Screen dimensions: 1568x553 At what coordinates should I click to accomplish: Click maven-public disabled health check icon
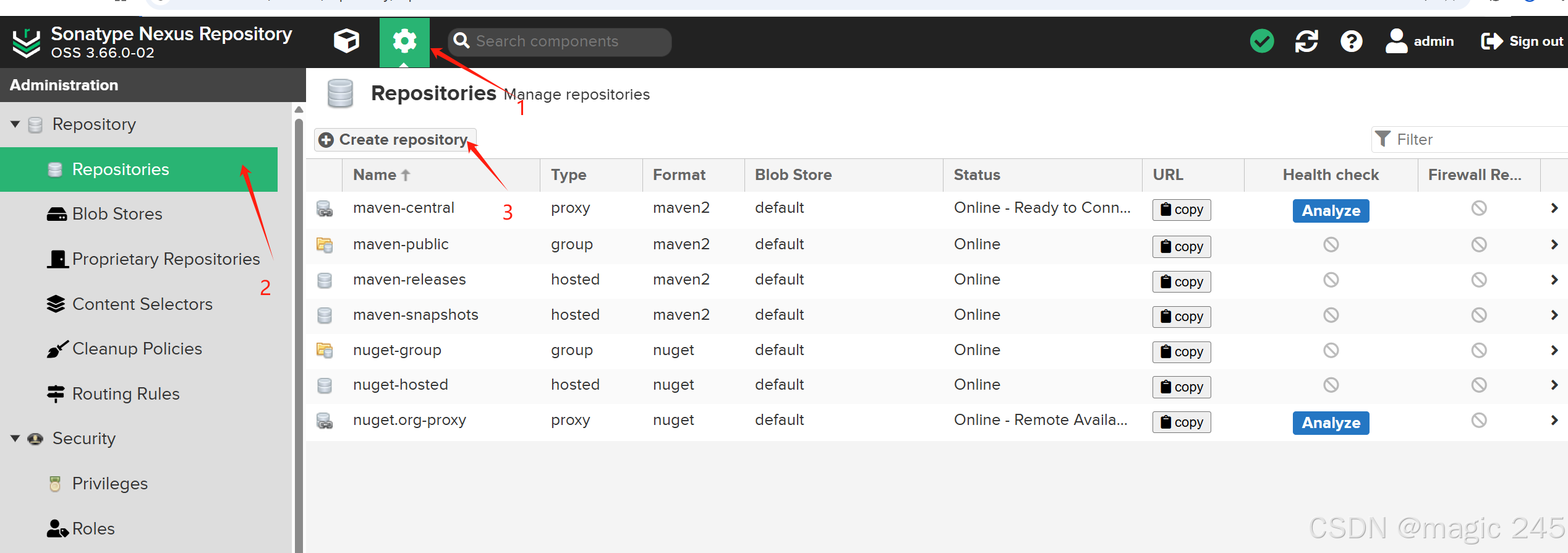[x=1331, y=245]
